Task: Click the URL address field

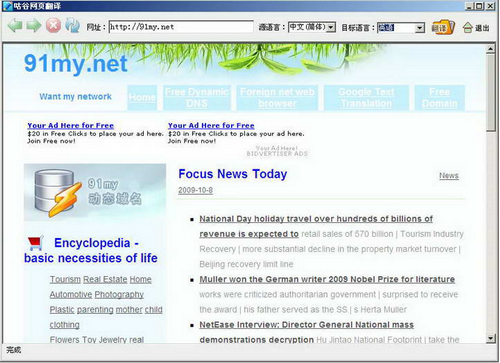Action: 181,27
